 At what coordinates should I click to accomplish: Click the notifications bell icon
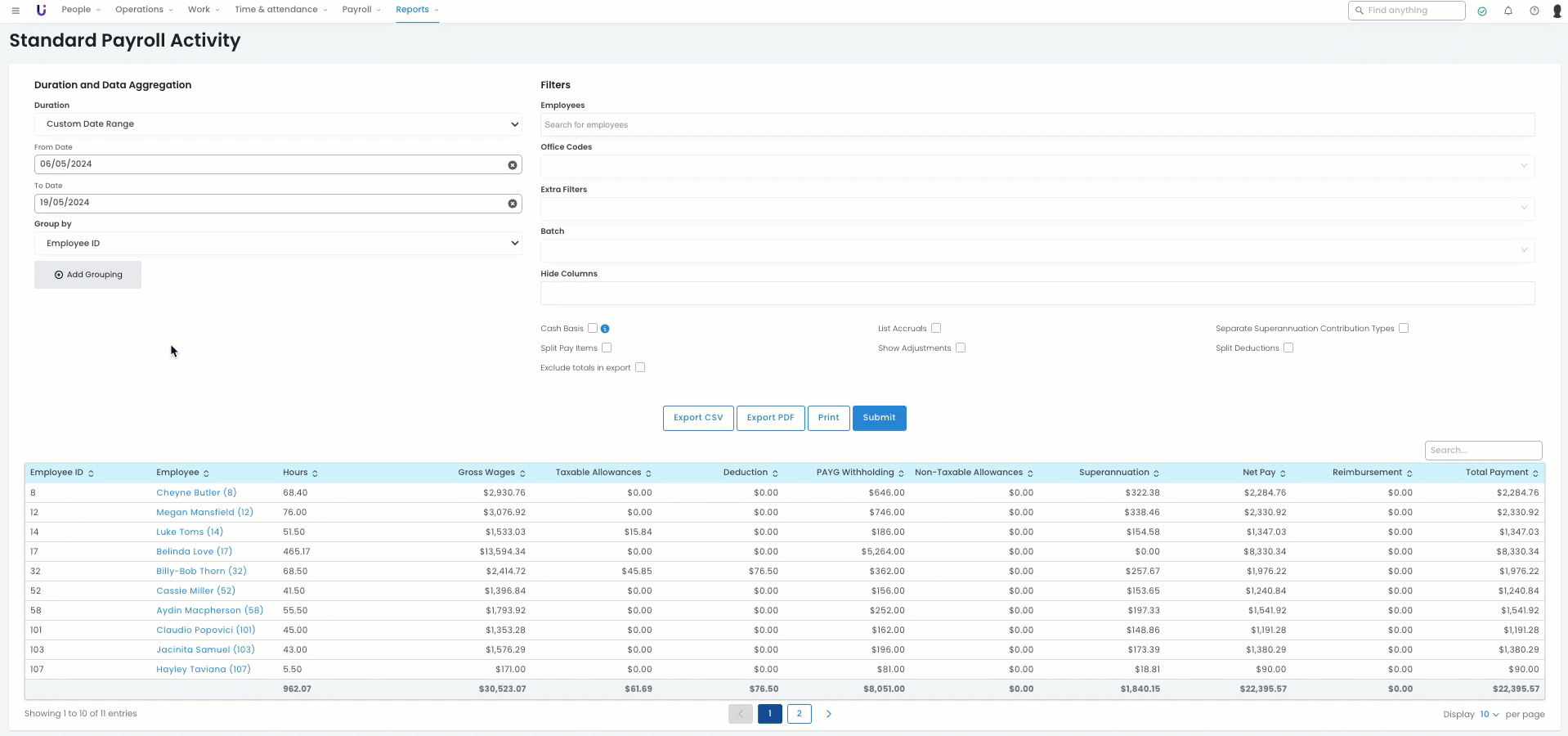coord(1508,11)
